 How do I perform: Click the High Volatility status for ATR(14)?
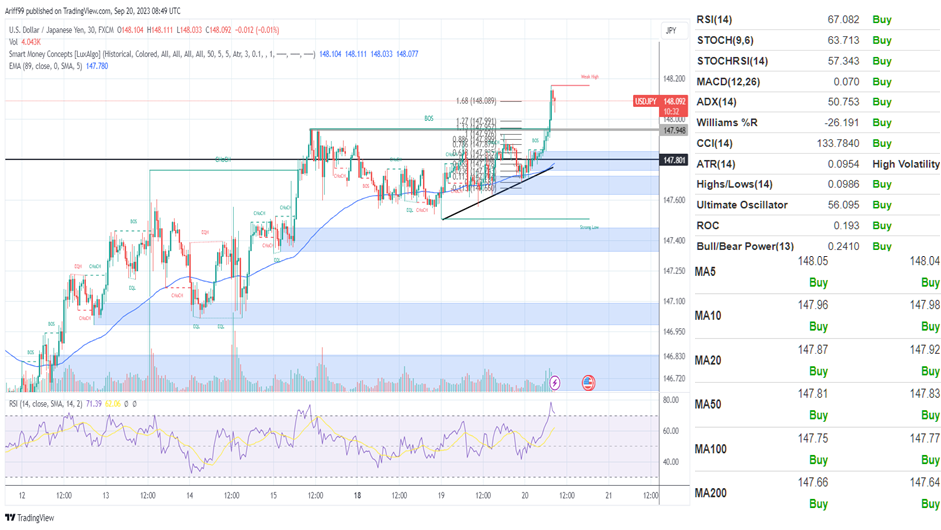pos(906,164)
